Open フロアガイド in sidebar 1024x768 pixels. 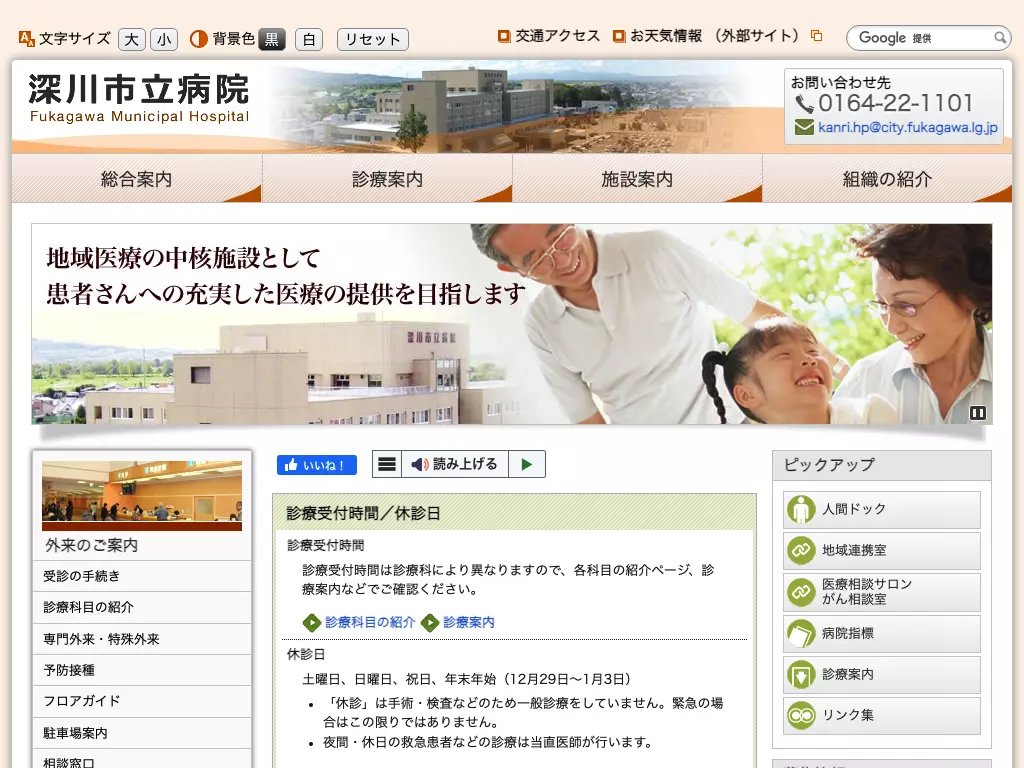142,701
